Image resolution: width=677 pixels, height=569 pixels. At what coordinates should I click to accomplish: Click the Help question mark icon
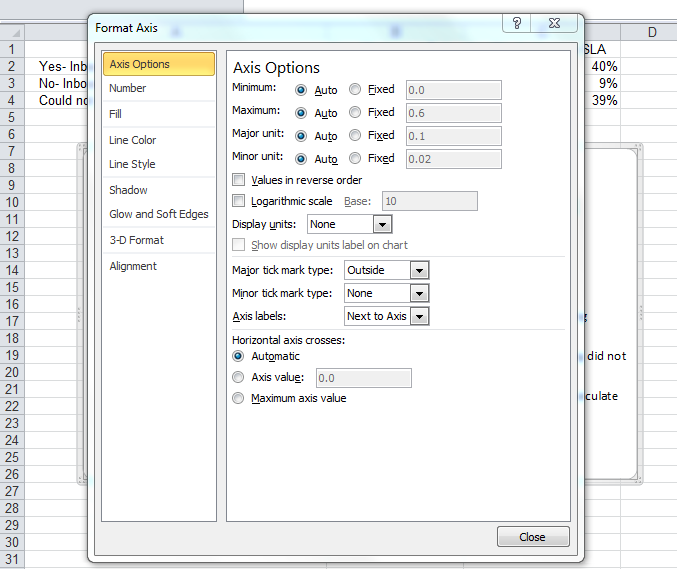[516, 24]
